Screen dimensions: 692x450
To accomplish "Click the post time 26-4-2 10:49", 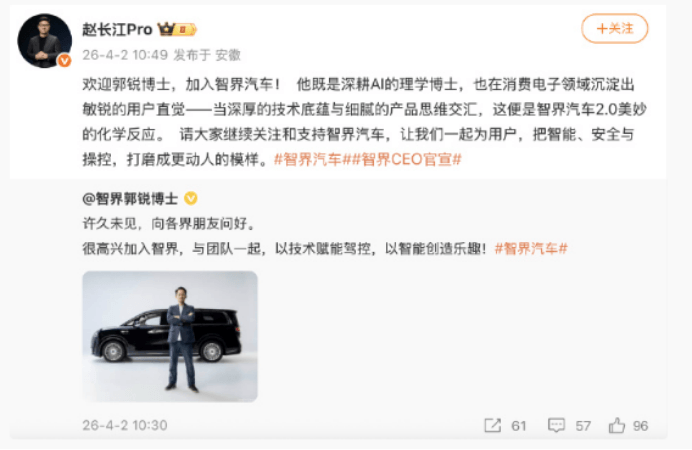I will [x=125, y=55].
